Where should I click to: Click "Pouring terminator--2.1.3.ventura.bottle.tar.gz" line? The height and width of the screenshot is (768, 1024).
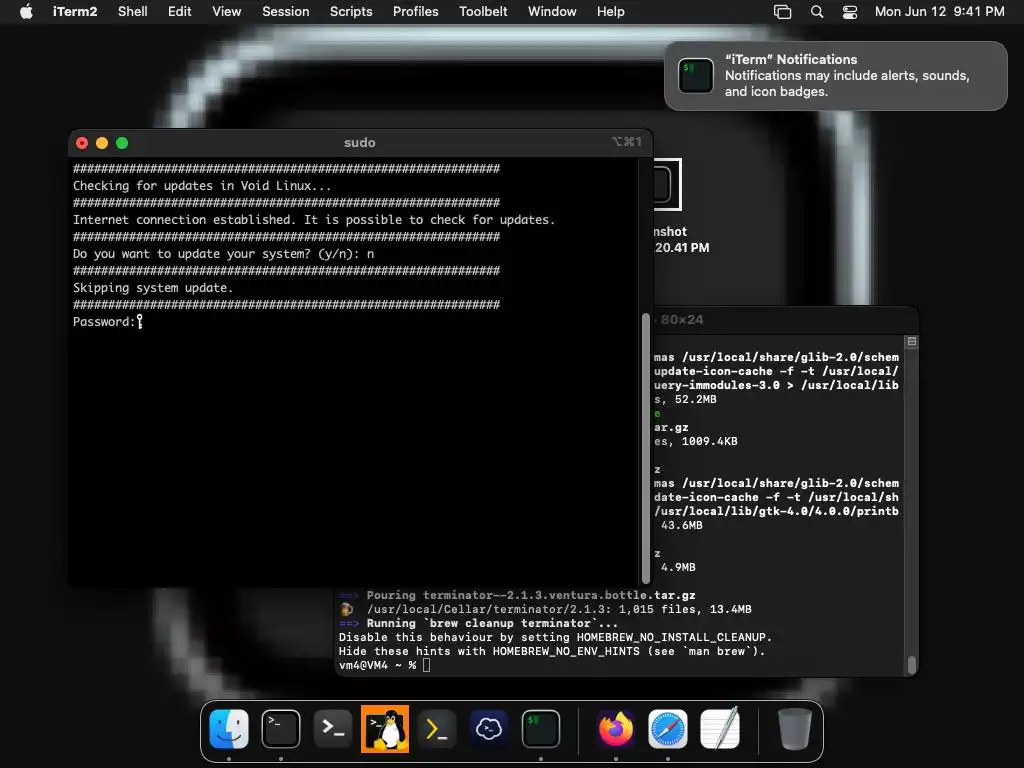(x=517, y=595)
